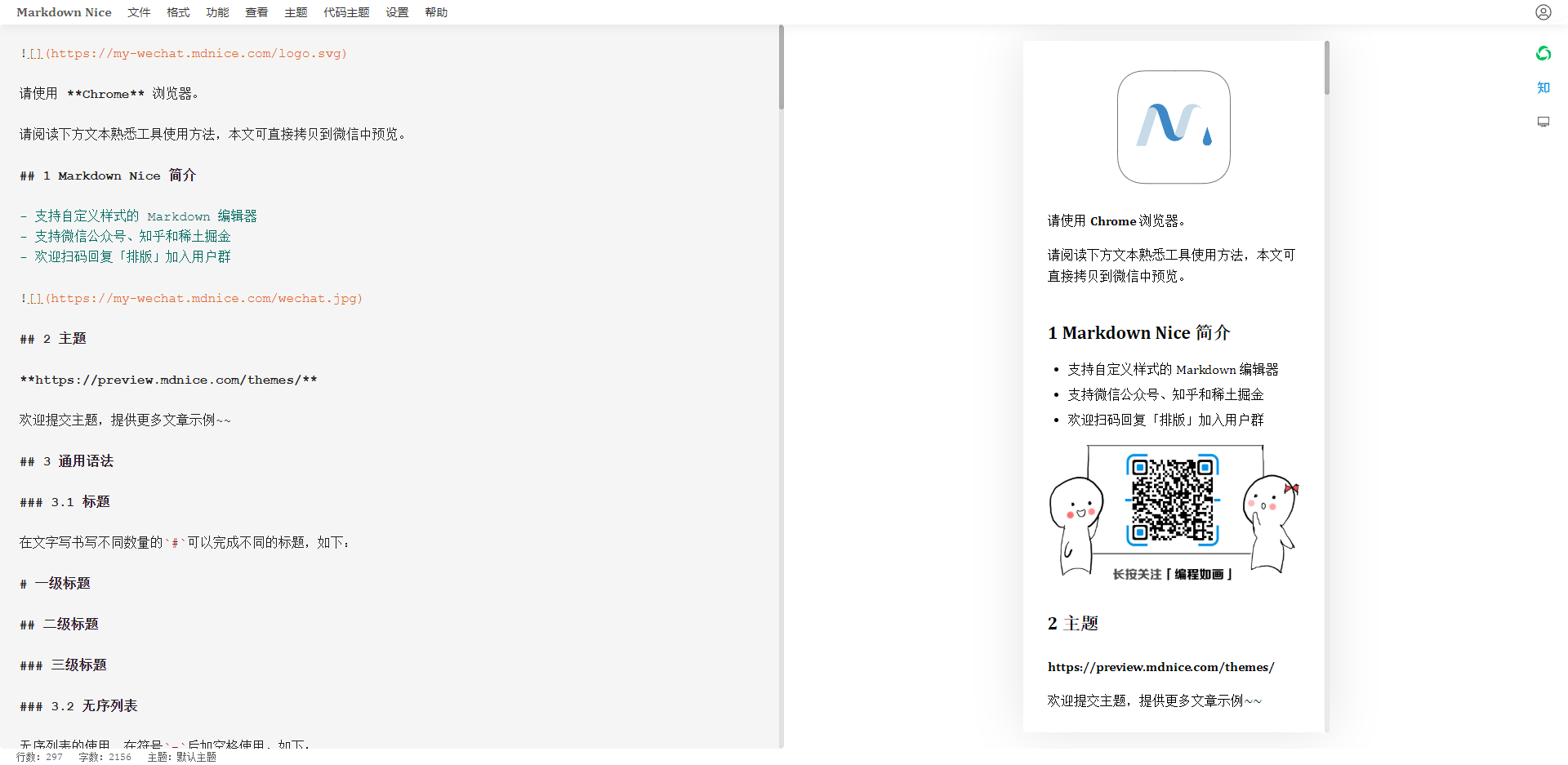Click the '支持微信公众号、知乎和稀土掘金' editor line

click(126, 237)
